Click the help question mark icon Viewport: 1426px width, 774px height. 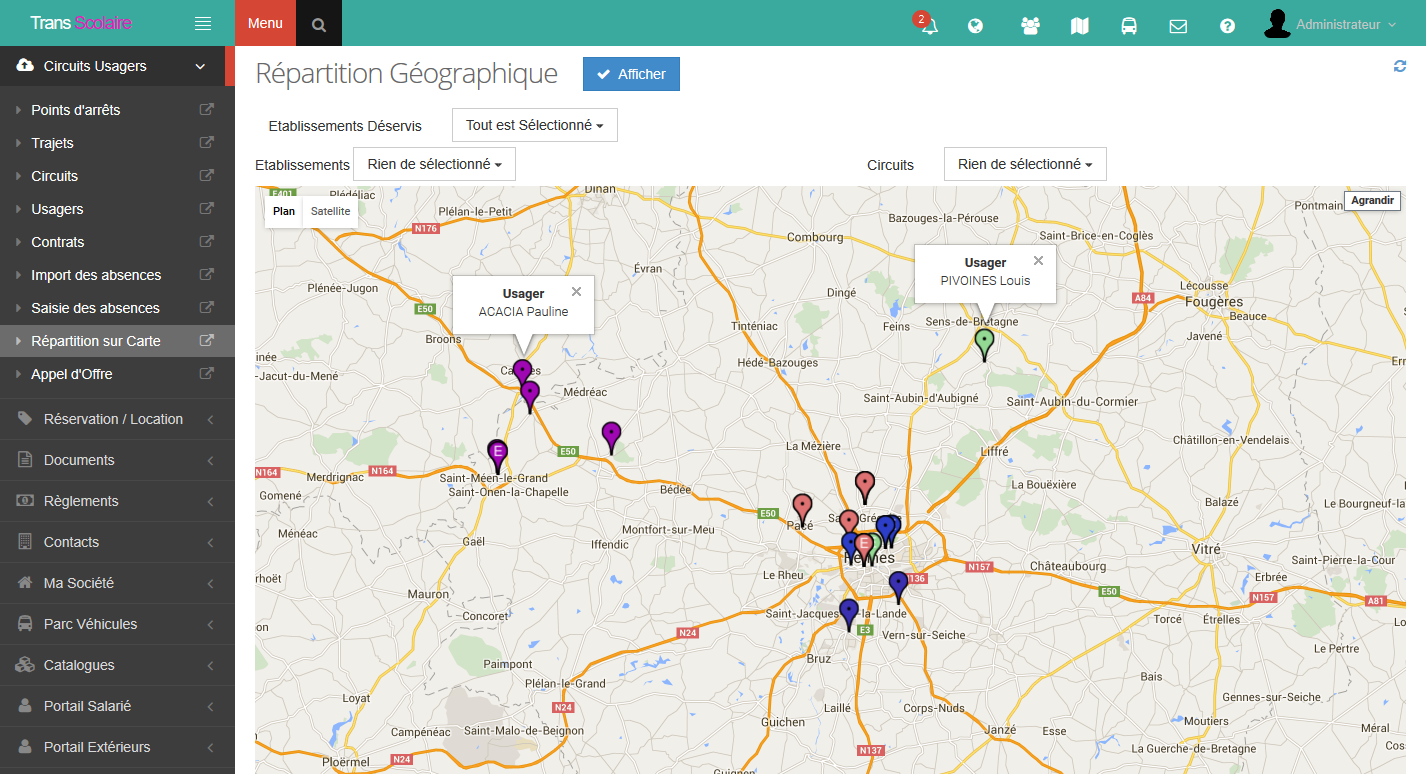pos(1227,26)
